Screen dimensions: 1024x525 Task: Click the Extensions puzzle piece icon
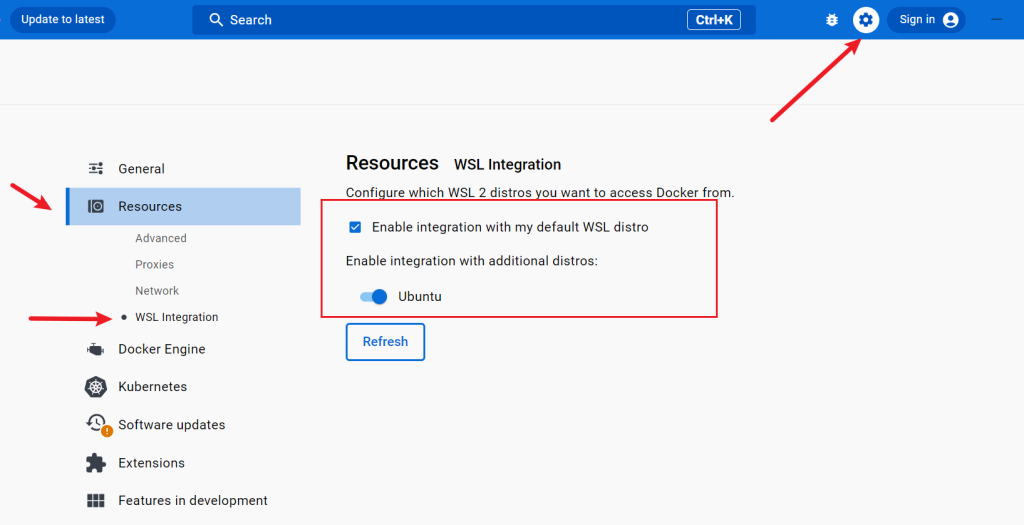click(x=96, y=463)
